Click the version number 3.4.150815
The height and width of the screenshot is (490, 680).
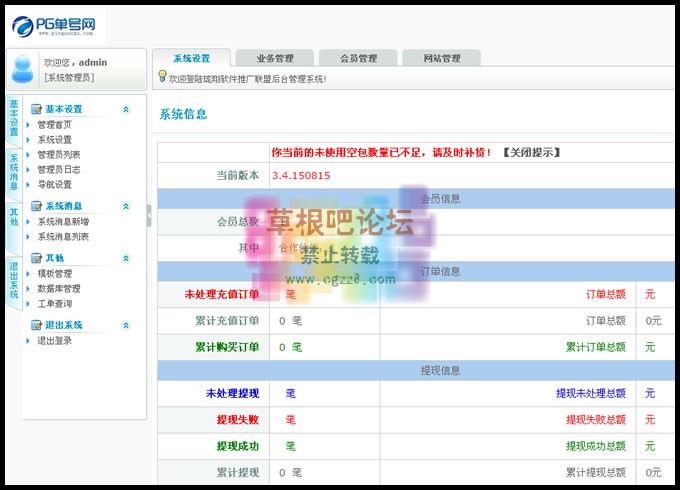point(301,176)
